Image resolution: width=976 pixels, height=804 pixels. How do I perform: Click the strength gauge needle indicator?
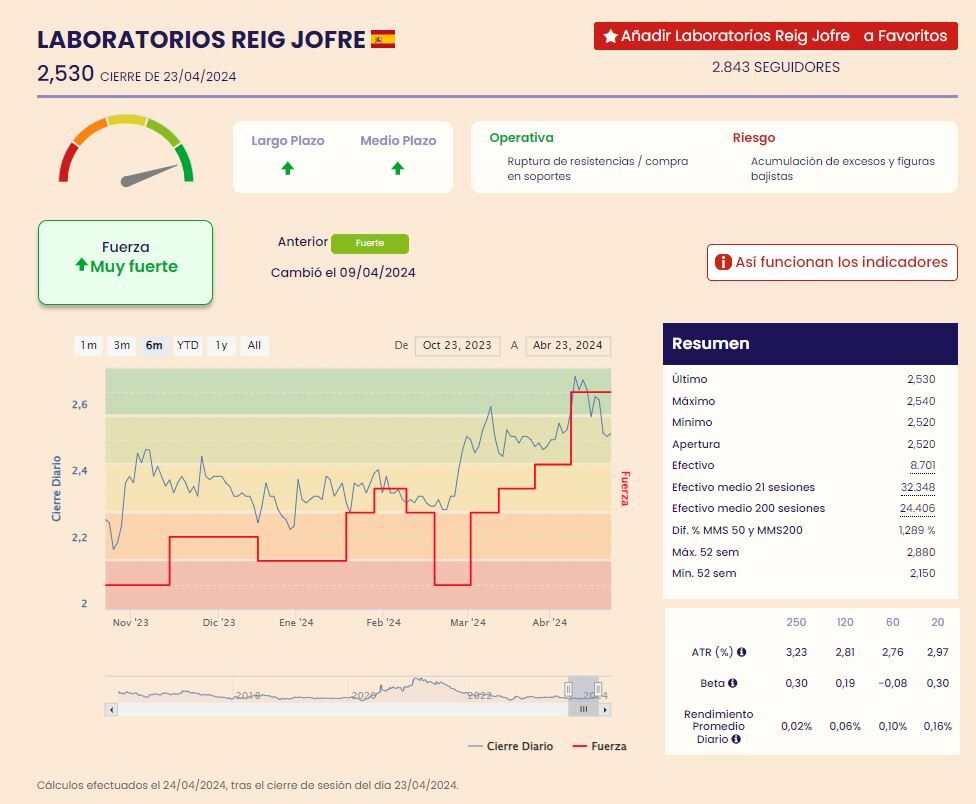[149, 175]
